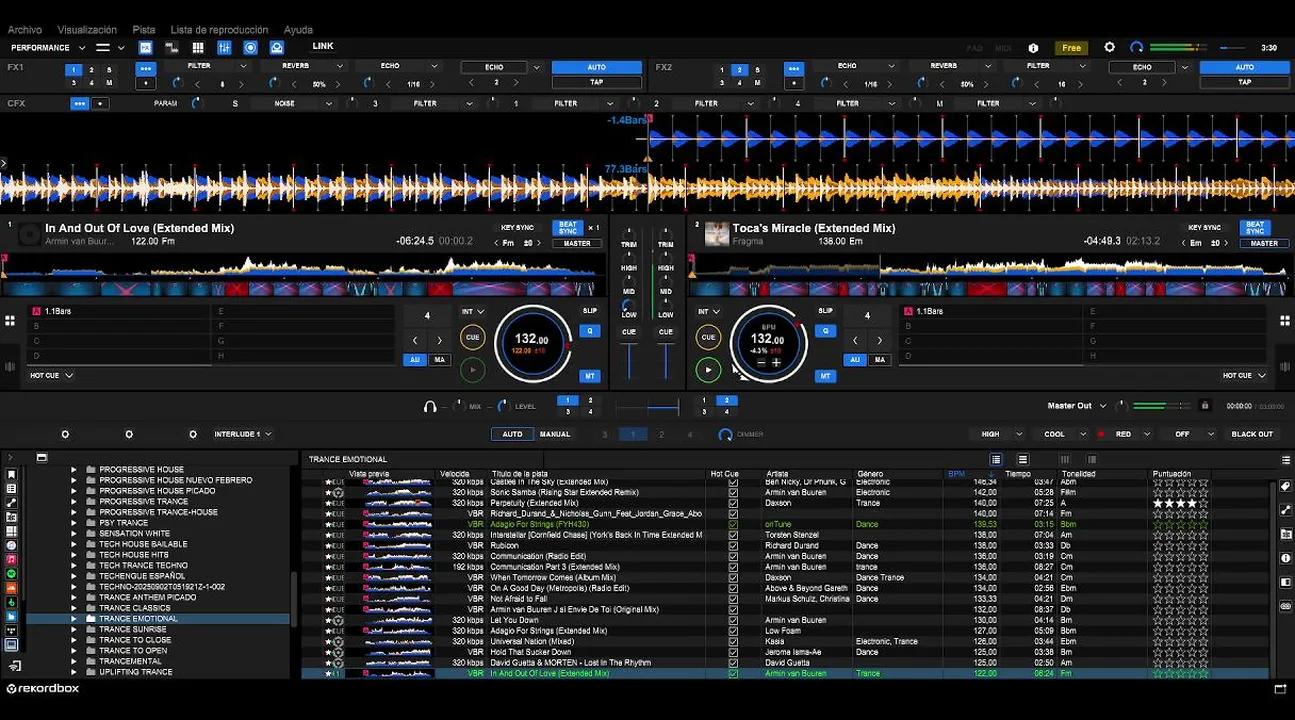Click the Play button on deck 2
The width and height of the screenshot is (1295, 720).
pos(708,370)
